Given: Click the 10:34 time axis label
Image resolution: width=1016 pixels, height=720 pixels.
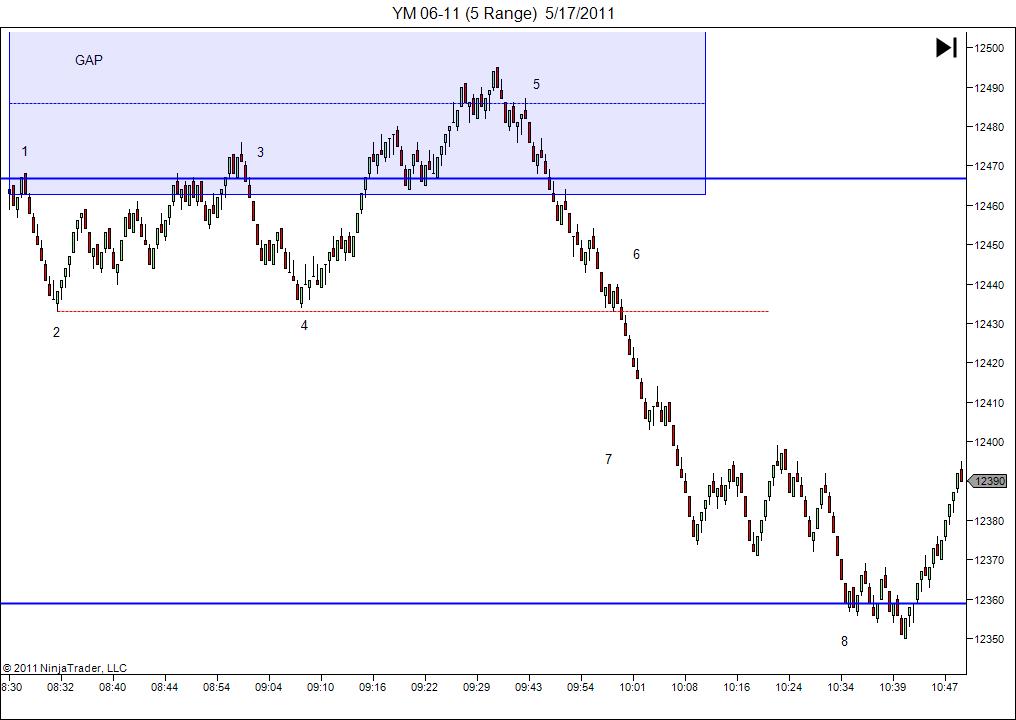Looking at the screenshot, I should (841, 687).
